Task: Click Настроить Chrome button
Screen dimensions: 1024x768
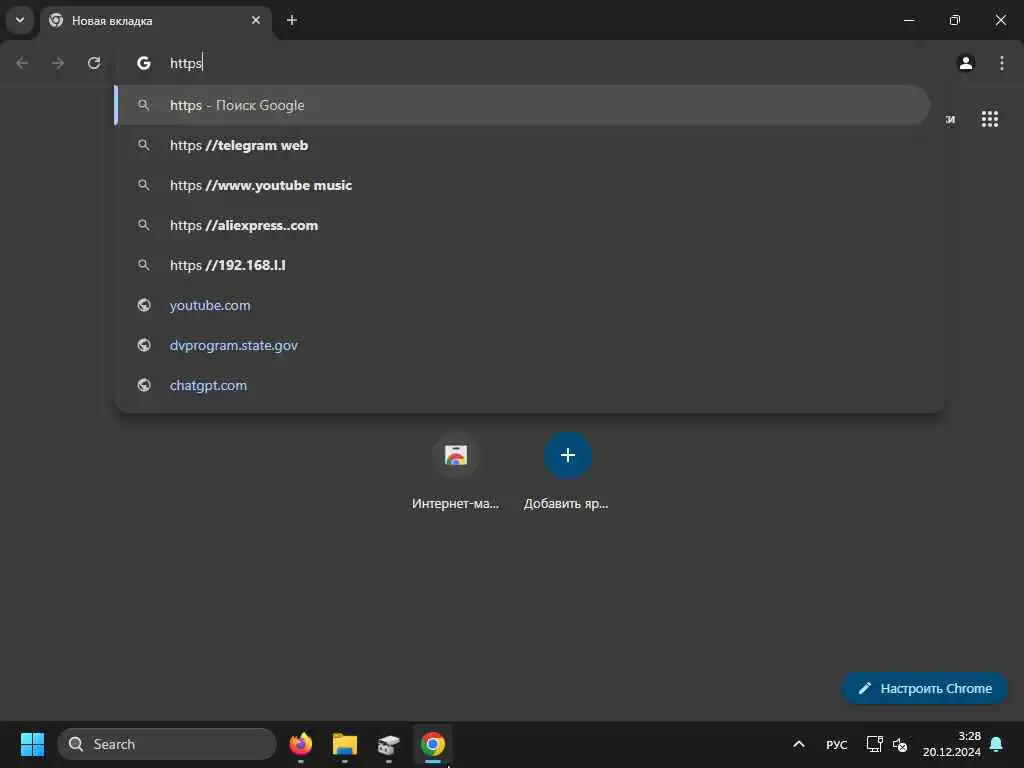Action: [x=924, y=688]
